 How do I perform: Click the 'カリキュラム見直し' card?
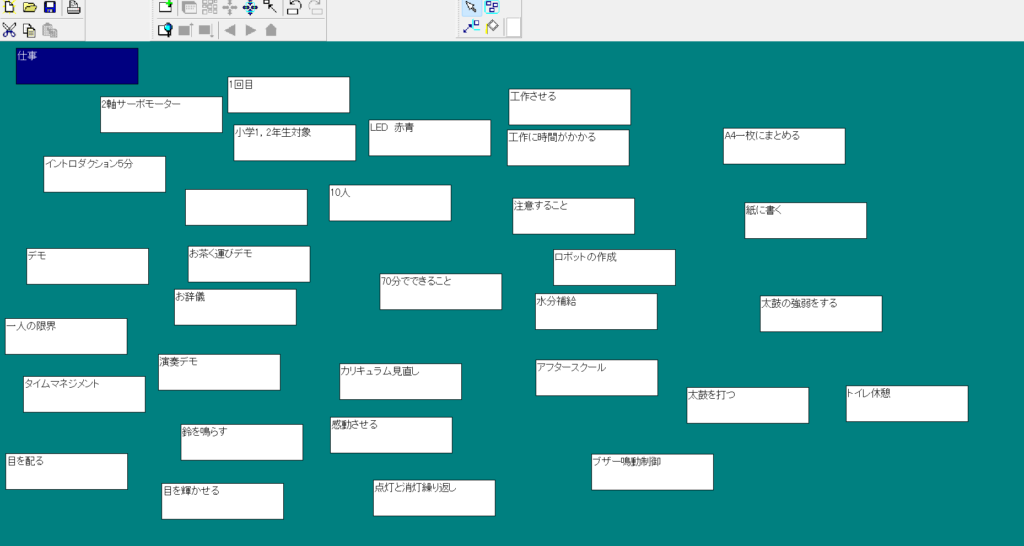click(x=400, y=382)
